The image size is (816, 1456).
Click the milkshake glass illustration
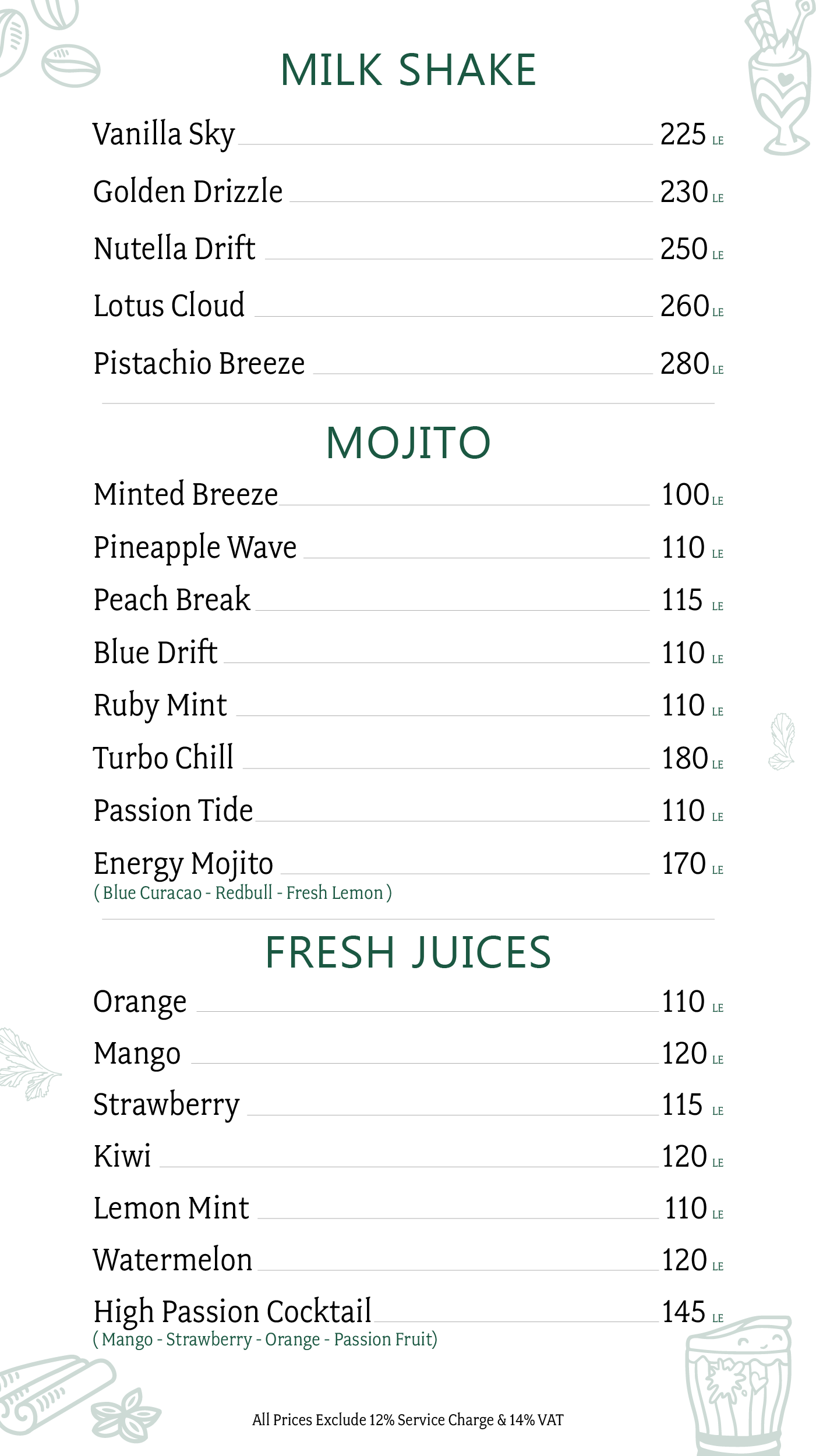(x=780, y=79)
